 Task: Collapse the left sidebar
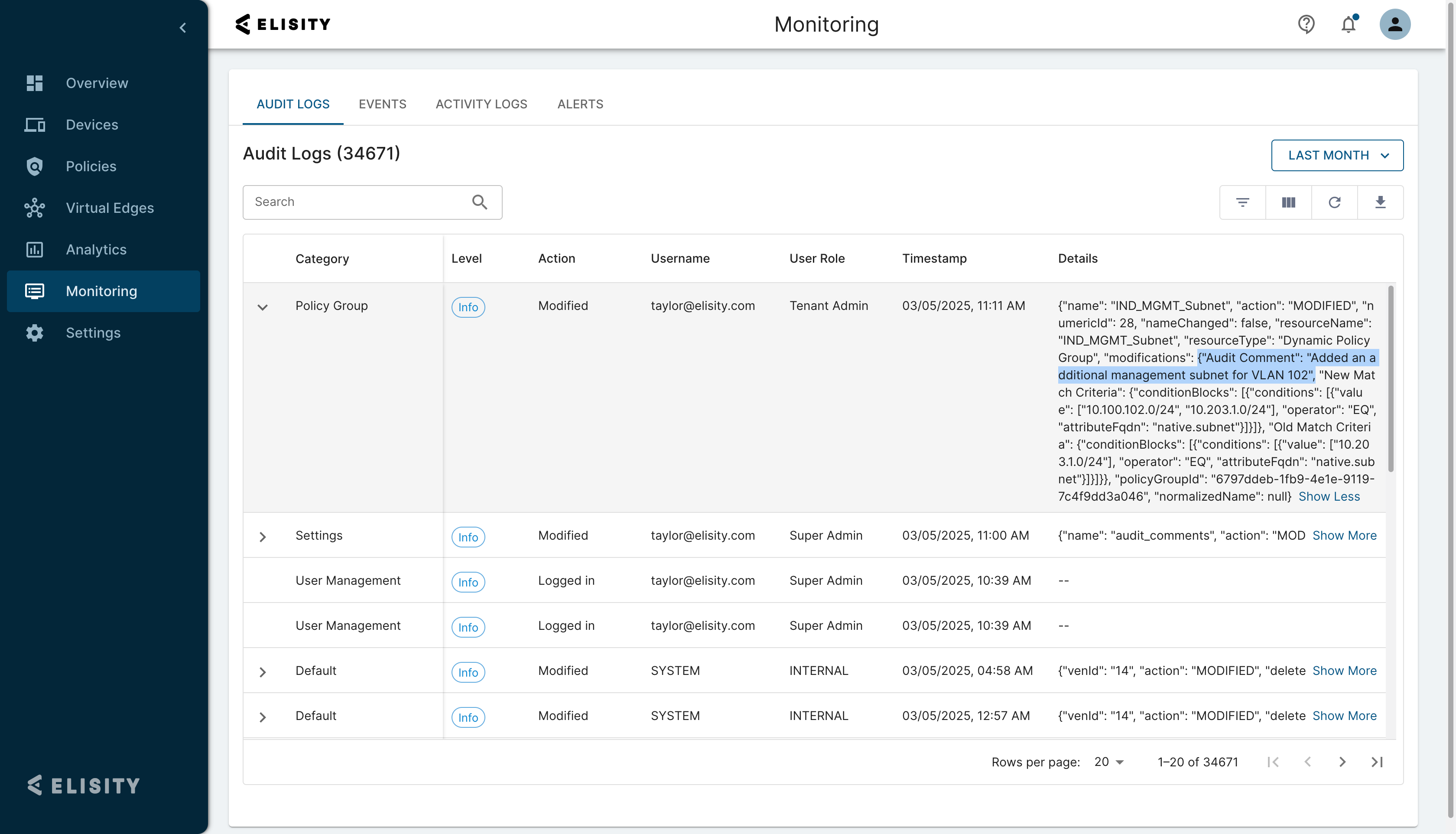click(x=182, y=27)
